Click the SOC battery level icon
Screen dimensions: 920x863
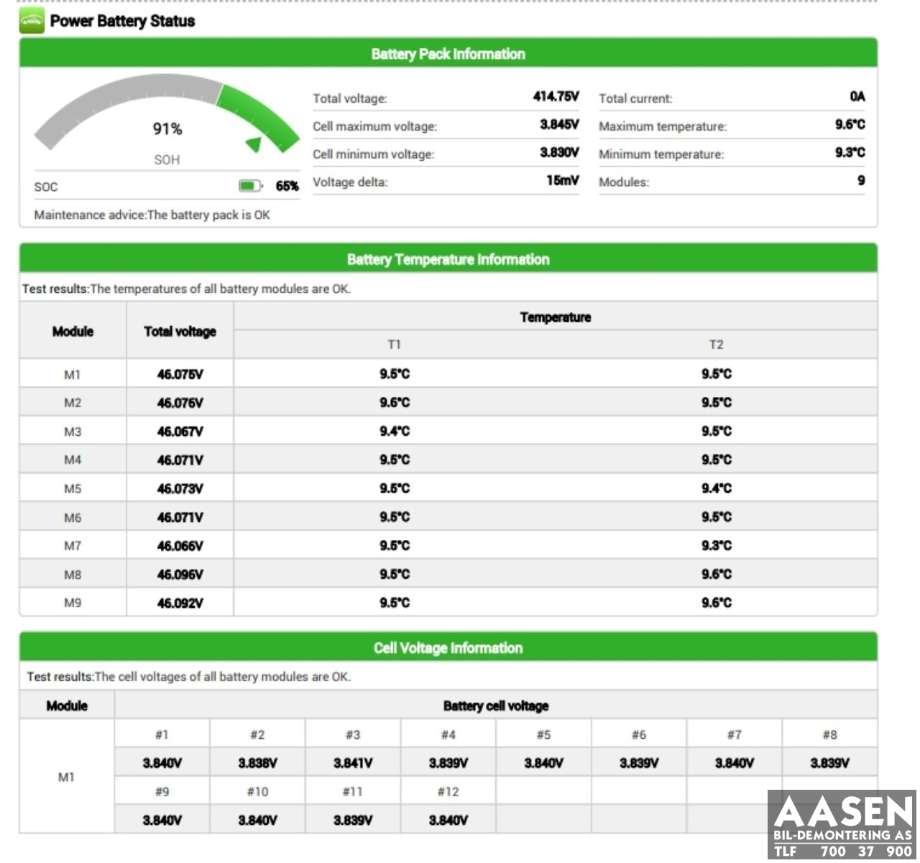[251, 186]
